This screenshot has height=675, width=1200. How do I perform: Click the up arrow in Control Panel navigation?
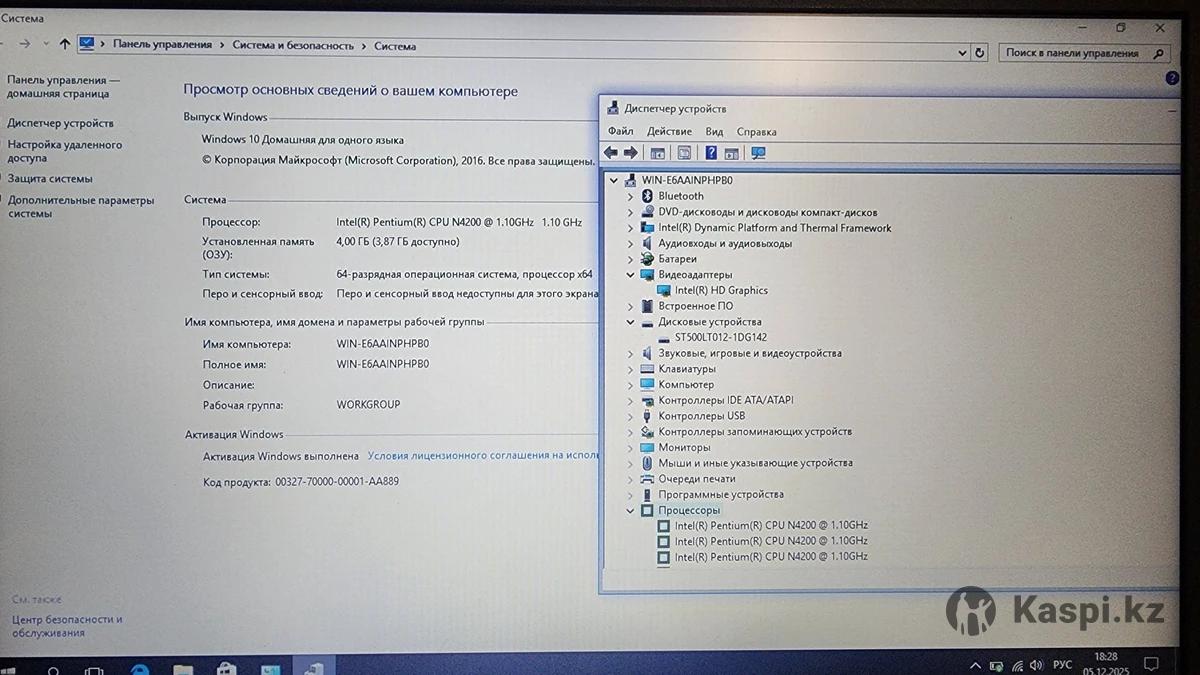coord(65,44)
